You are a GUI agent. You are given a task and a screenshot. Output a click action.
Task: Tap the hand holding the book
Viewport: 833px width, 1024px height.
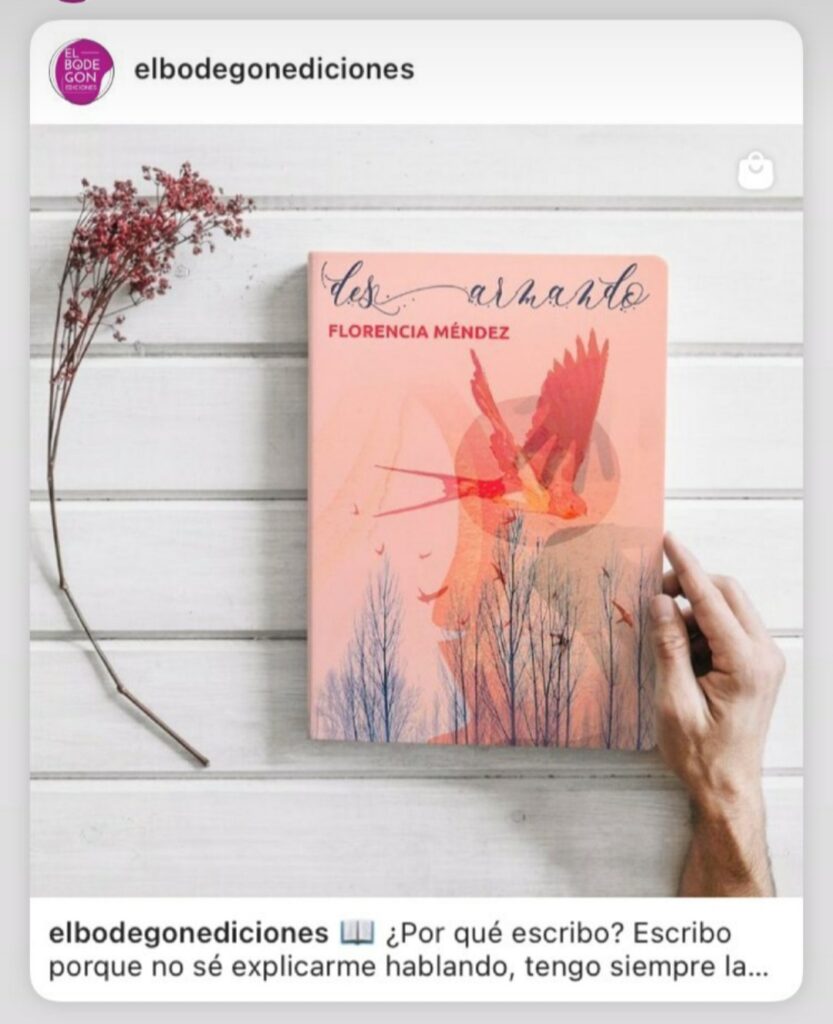715,712
